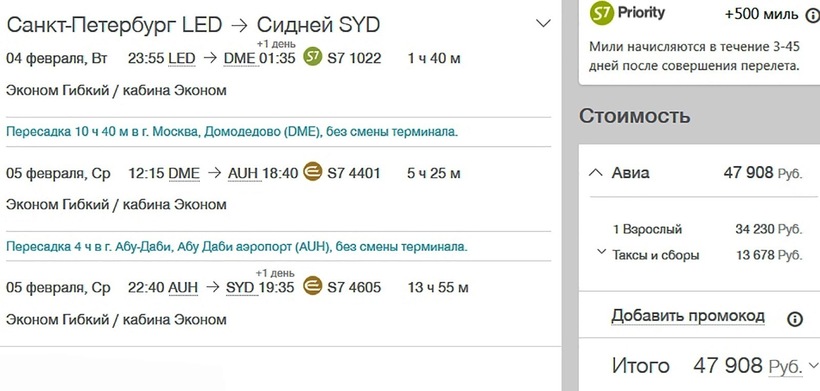Click Добавить промокод link
Image resolution: width=820 pixels, height=391 pixels.
pos(688,316)
